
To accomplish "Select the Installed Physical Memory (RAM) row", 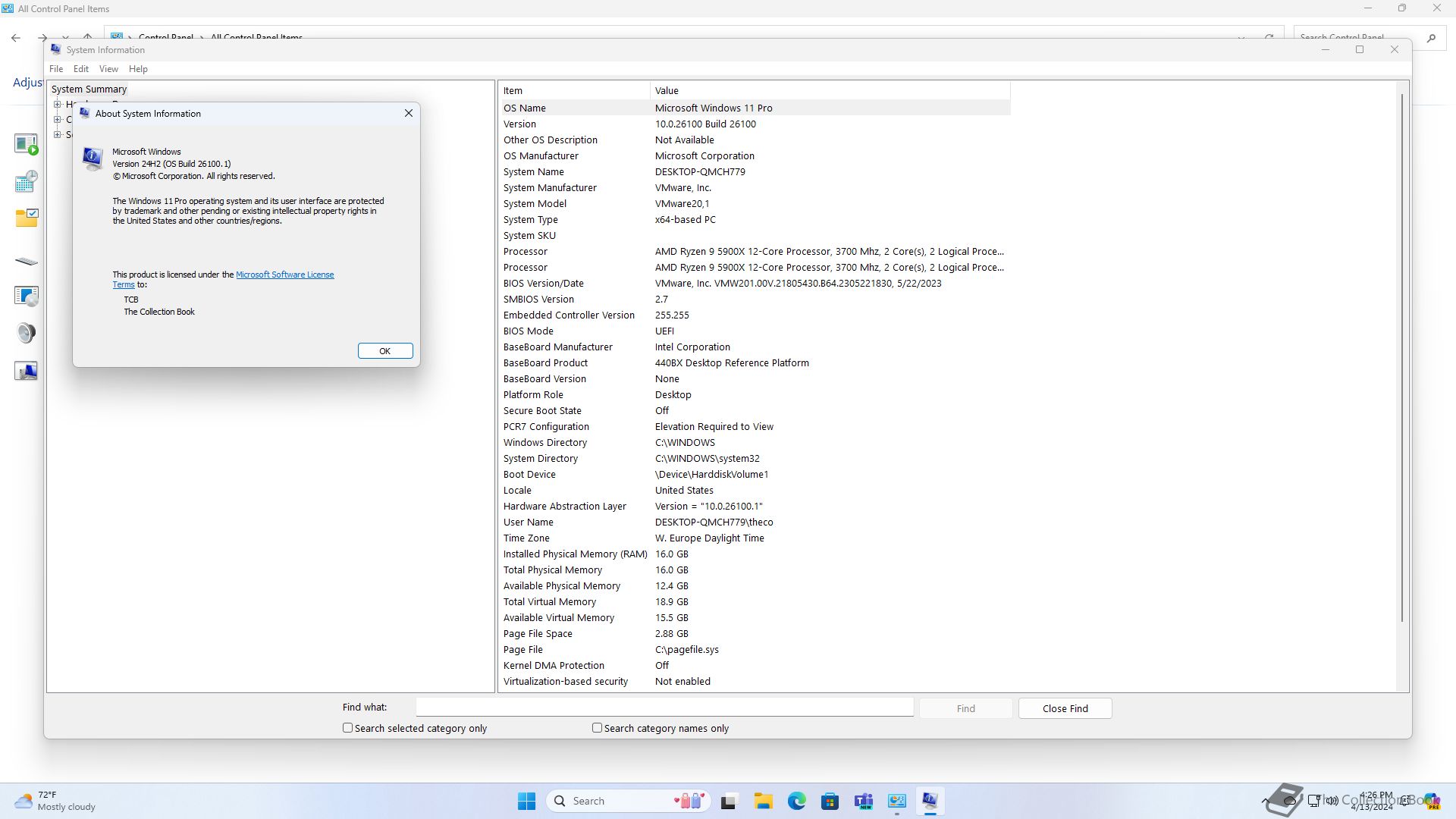I will click(755, 554).
